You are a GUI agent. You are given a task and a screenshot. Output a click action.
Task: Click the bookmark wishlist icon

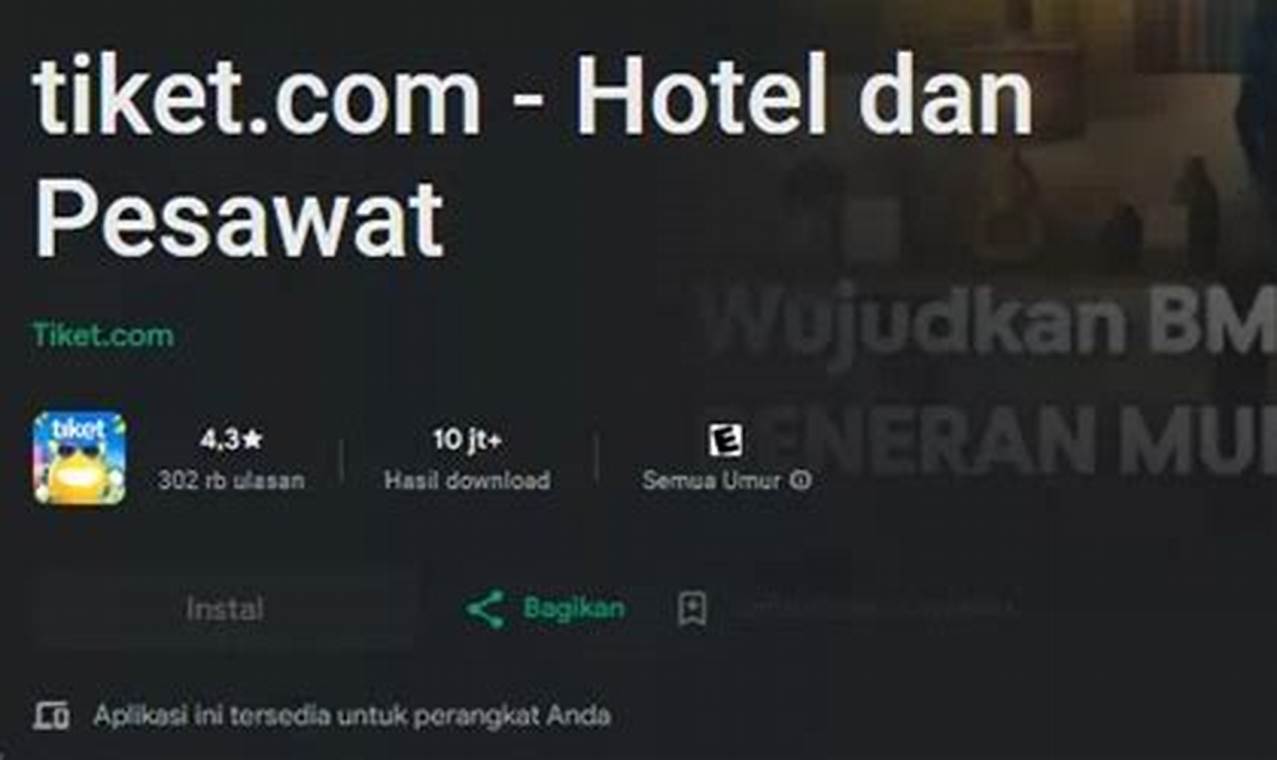[x=692, y=609]
